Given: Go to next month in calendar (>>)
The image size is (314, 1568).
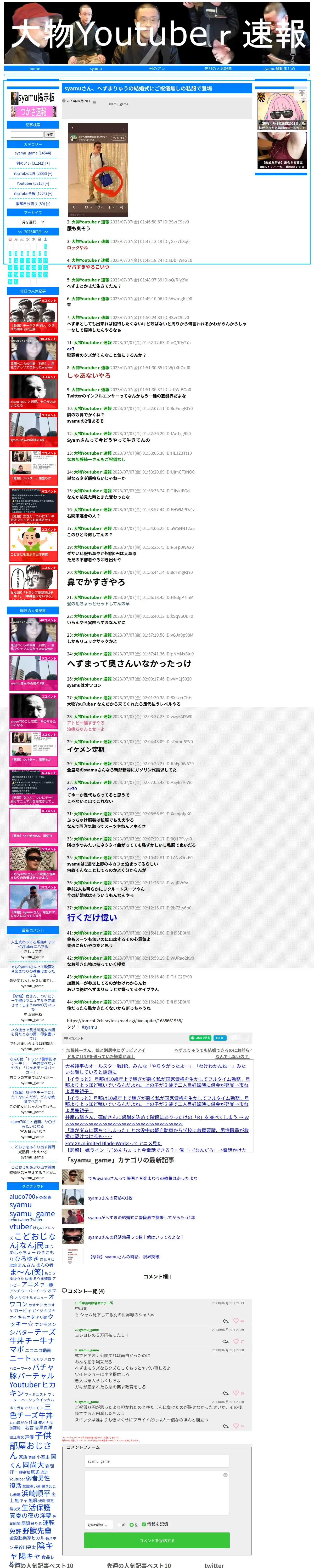Looking at the screenshot, I should [46, 232].
